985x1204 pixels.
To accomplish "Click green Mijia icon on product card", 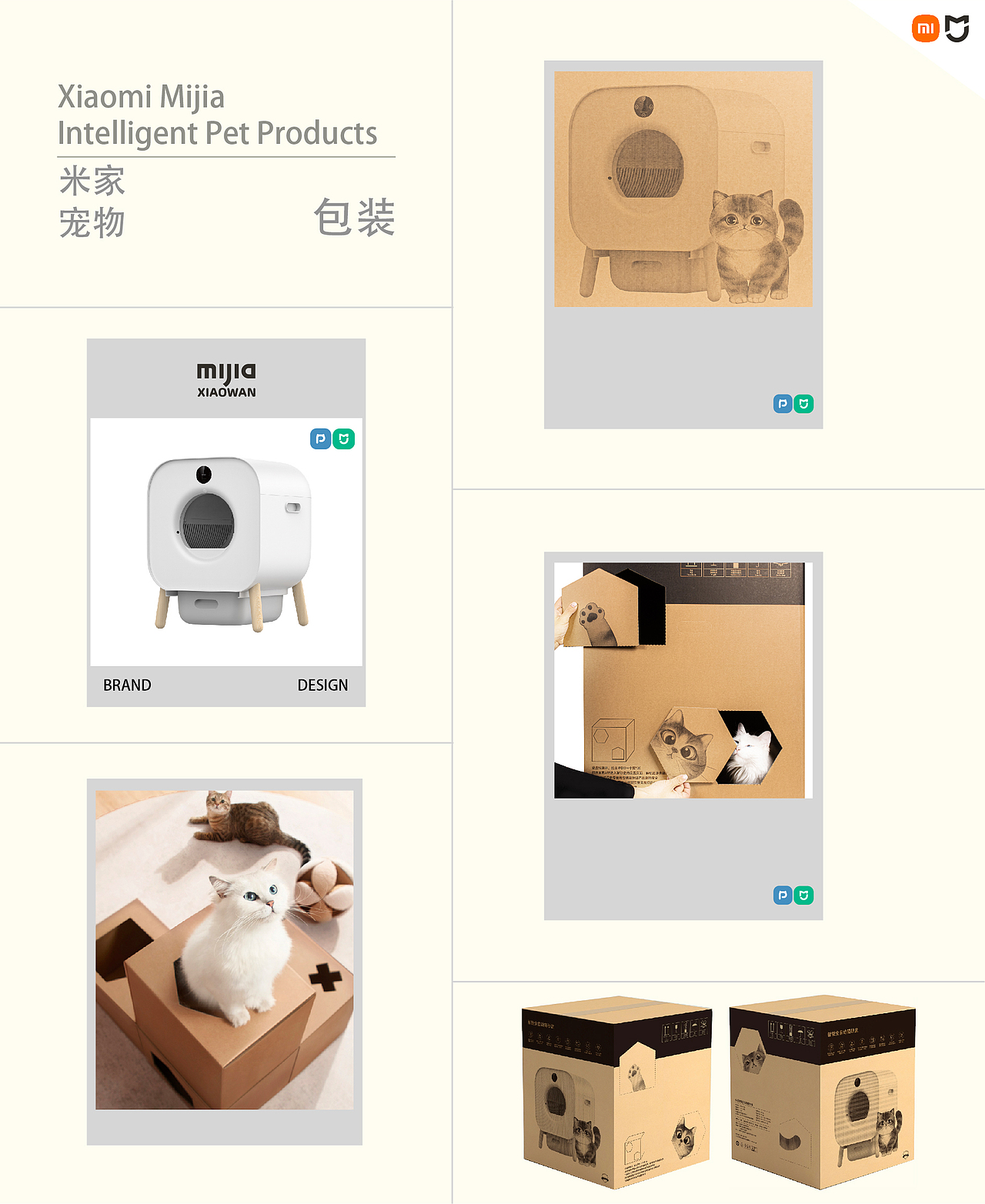I will [344, 439].
